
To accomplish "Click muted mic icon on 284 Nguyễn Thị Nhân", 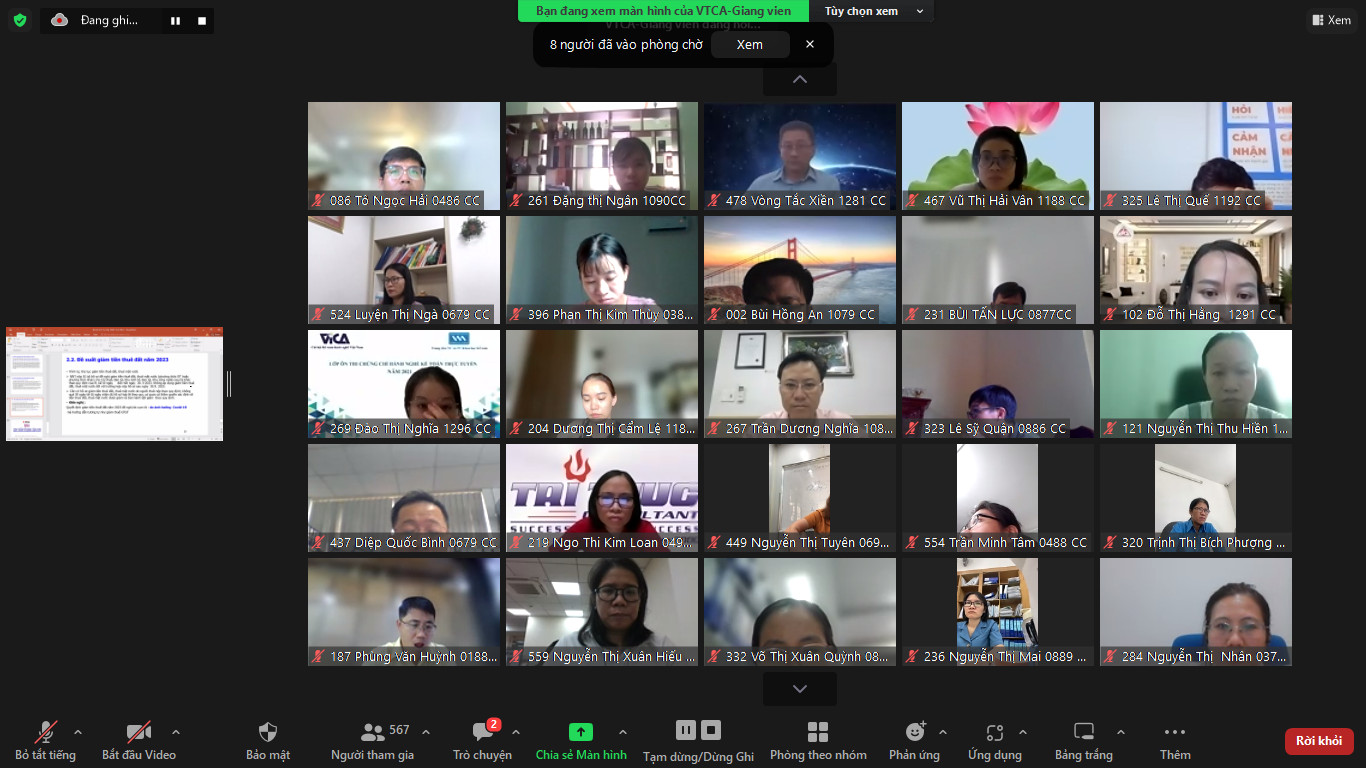I will point(1111,657).
